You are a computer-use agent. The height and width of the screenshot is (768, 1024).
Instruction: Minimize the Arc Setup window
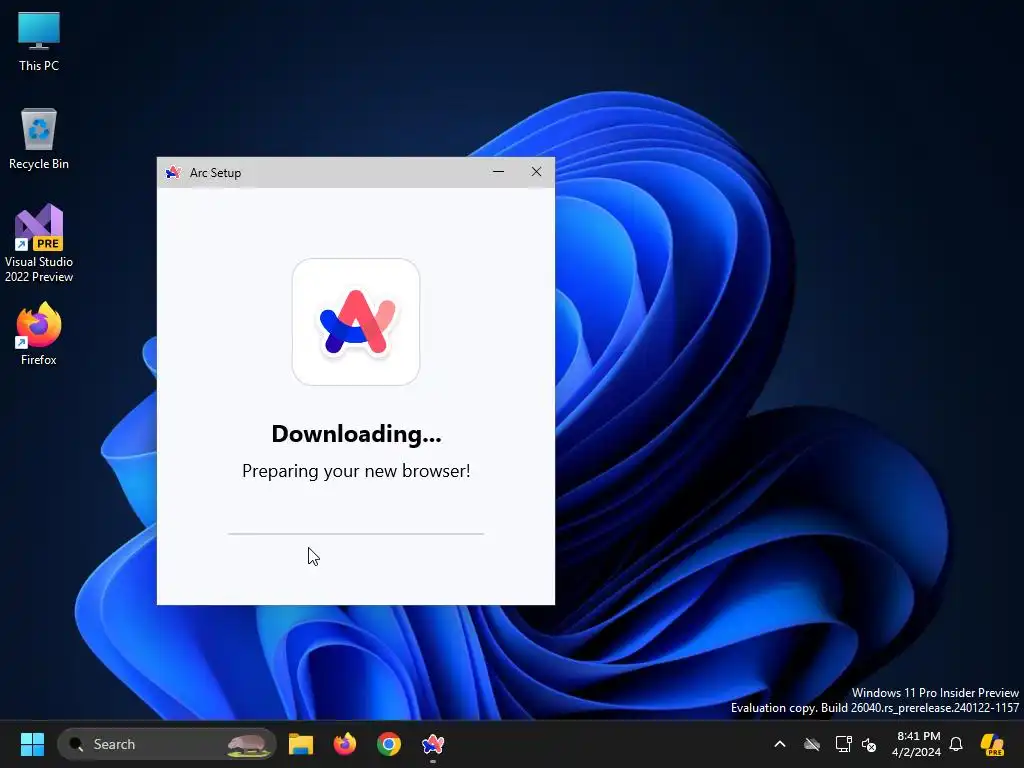498,172
